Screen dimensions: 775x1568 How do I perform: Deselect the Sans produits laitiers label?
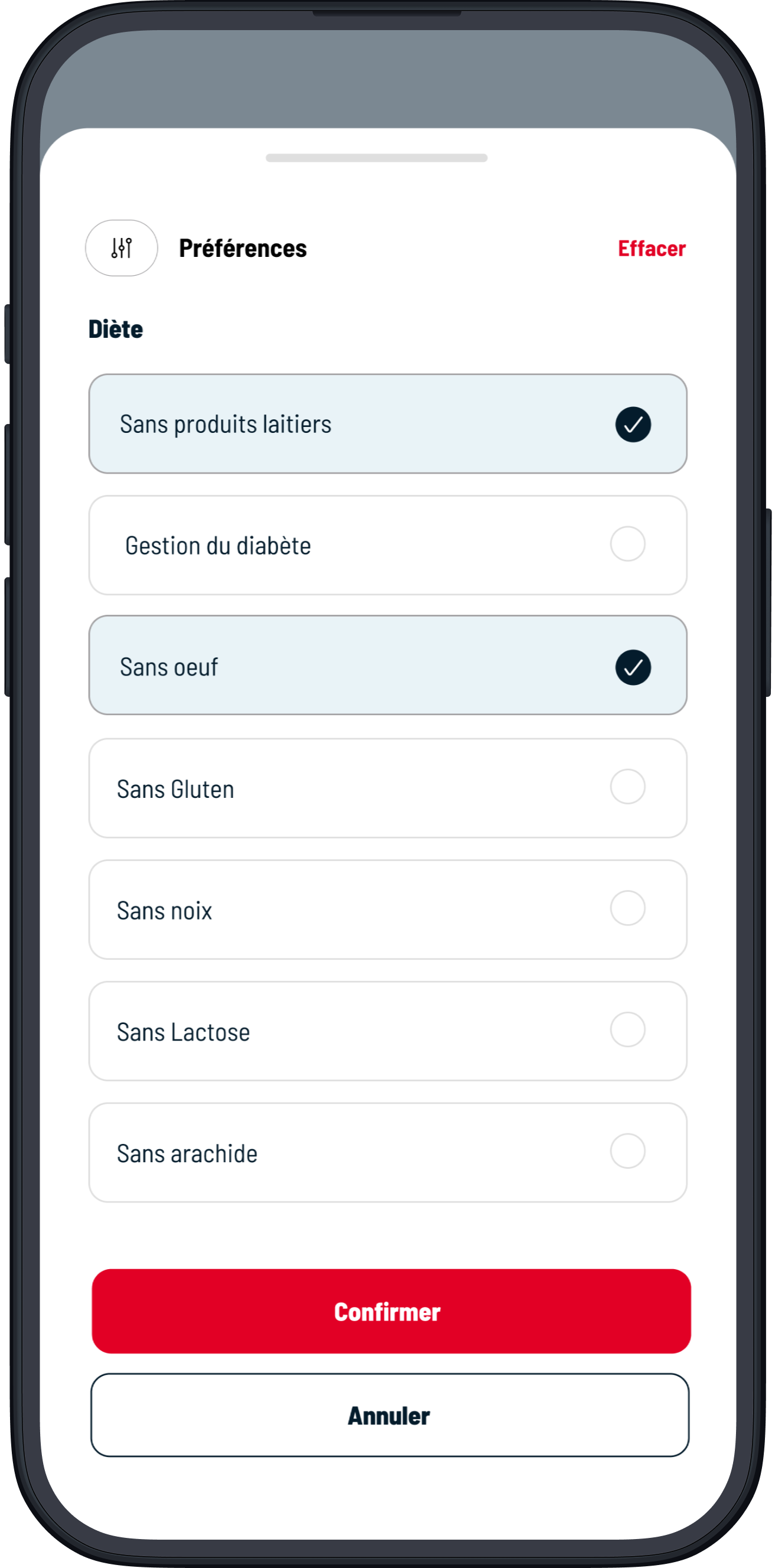[x=225, y=424]
